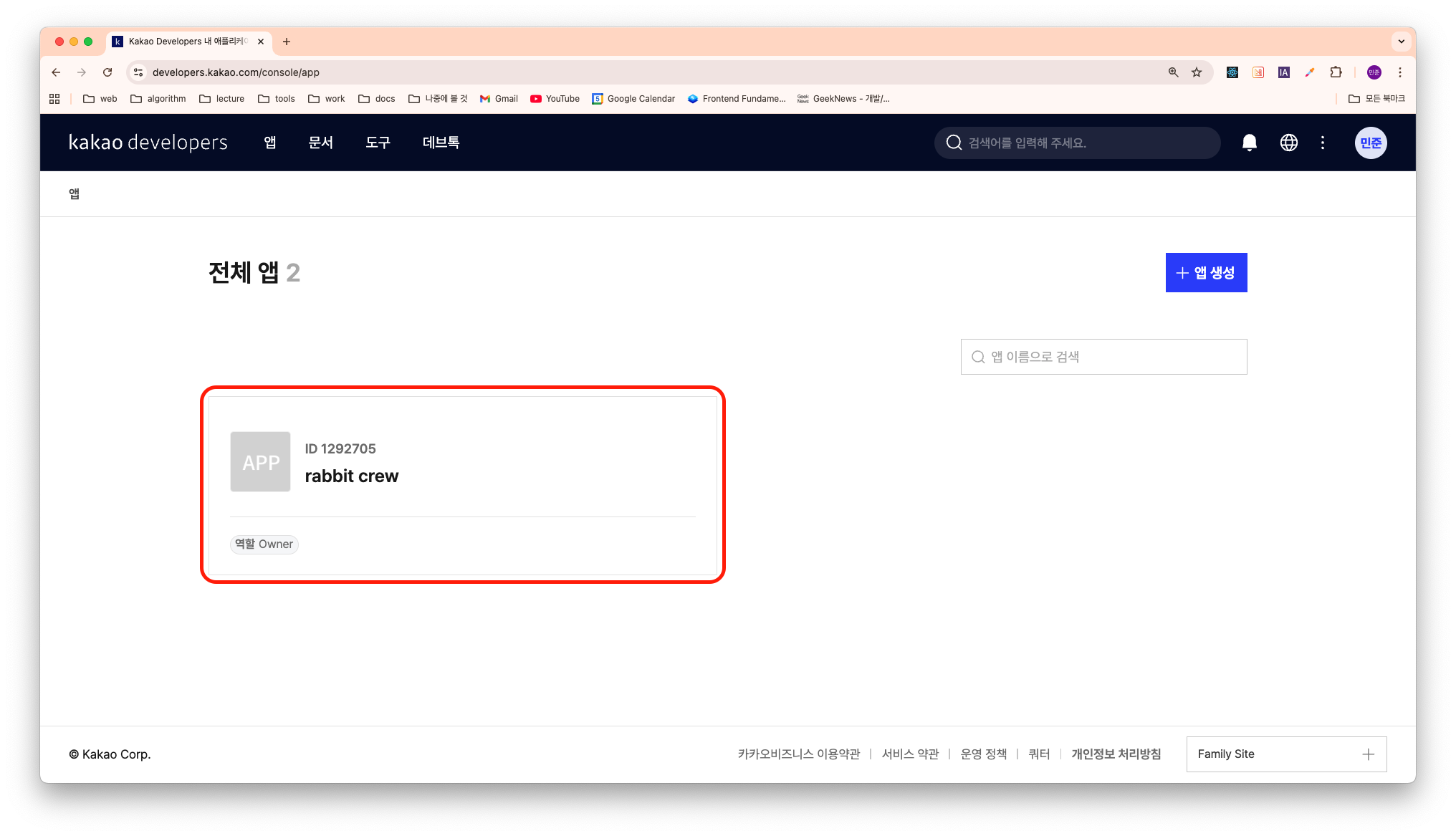Open the 도구 menu in header
This screenshot has height=836, width=1456.
pyautogui.click(x=378, y=143)
